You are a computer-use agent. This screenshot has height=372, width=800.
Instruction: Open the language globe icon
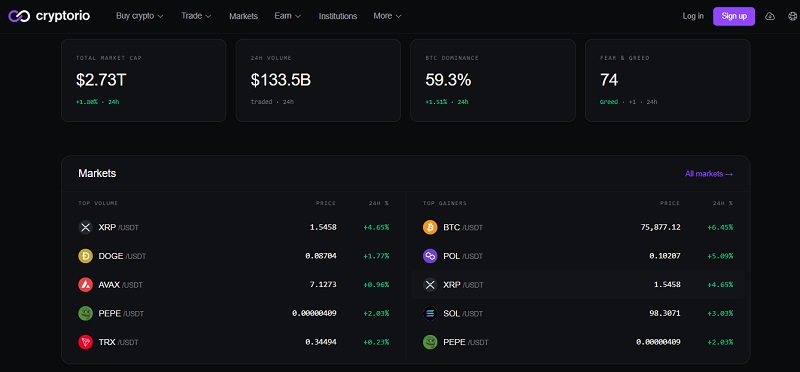click(x=792, y=16)
